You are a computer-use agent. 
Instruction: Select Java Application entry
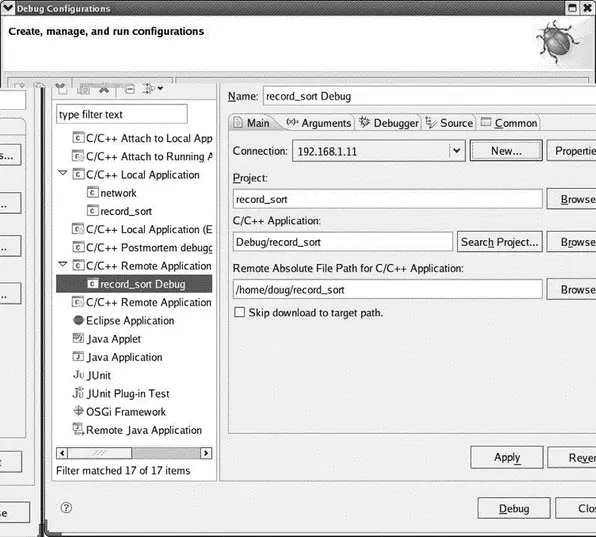coord(117,357)
